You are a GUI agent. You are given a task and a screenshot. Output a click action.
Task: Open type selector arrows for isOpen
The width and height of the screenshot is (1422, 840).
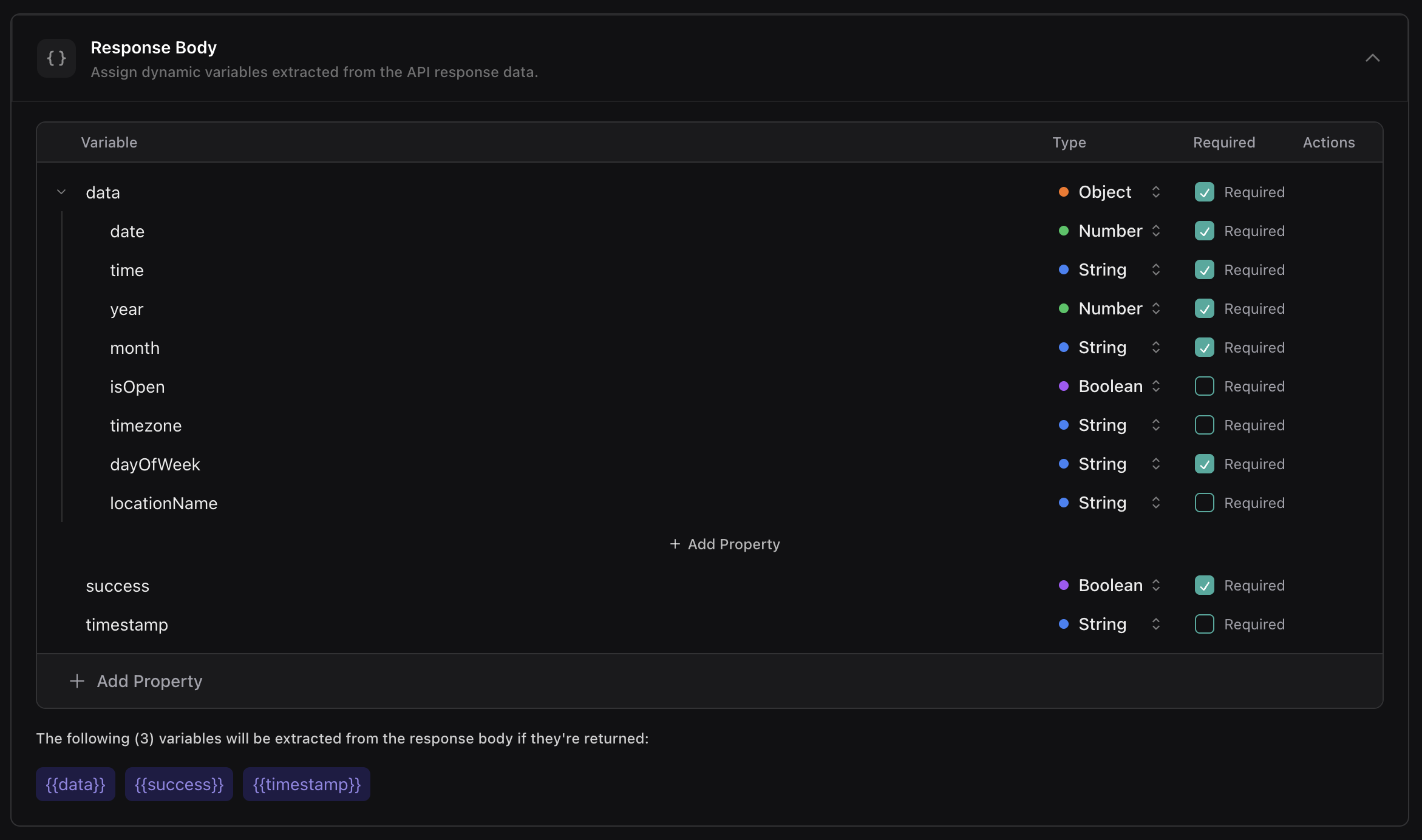1156,387
